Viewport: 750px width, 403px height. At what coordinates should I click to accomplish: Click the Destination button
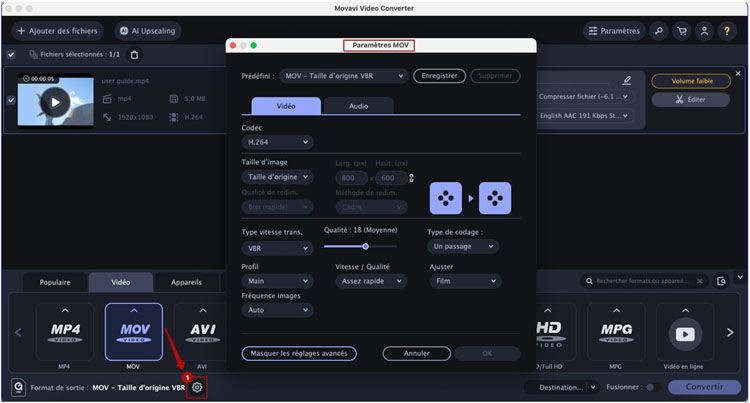coord(561,387)
